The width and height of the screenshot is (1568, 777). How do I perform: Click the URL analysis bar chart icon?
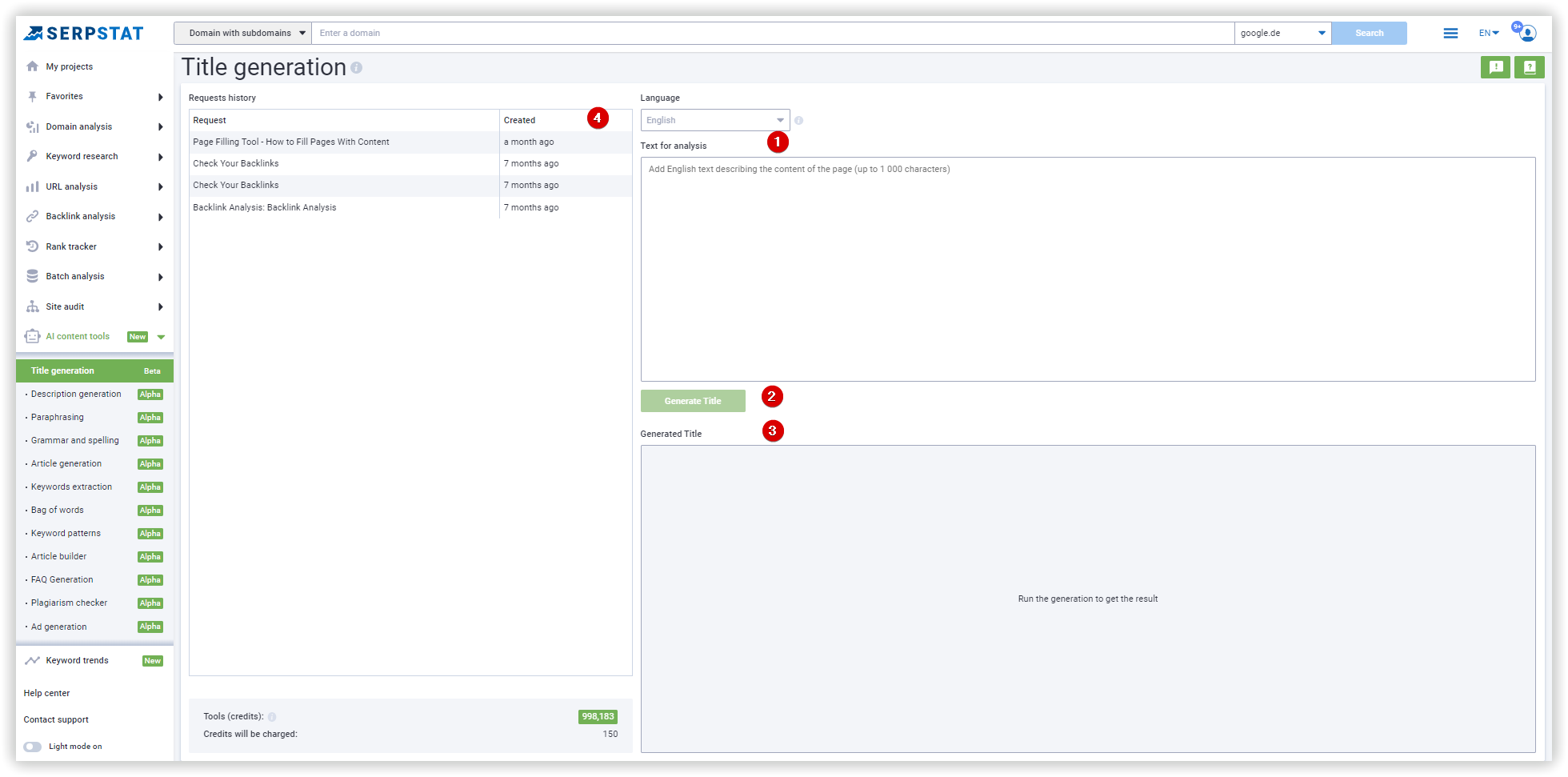tap(32, 186)
